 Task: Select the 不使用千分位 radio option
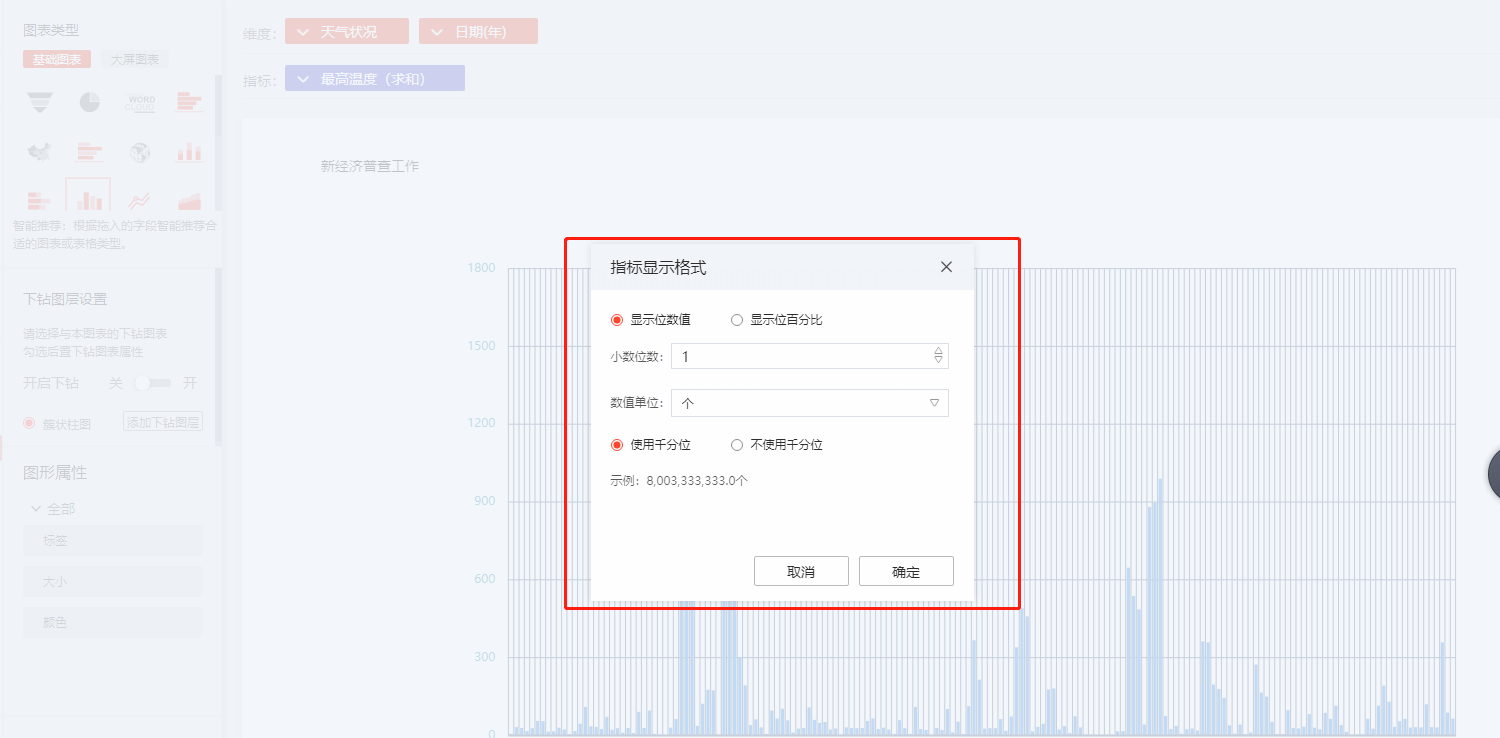click(x=737, y=445)
